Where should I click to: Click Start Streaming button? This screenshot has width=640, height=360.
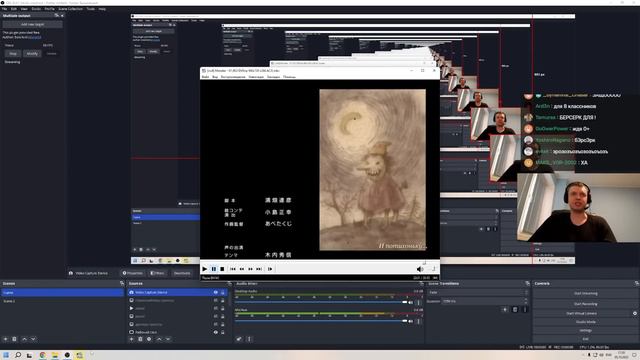point(585,293)
